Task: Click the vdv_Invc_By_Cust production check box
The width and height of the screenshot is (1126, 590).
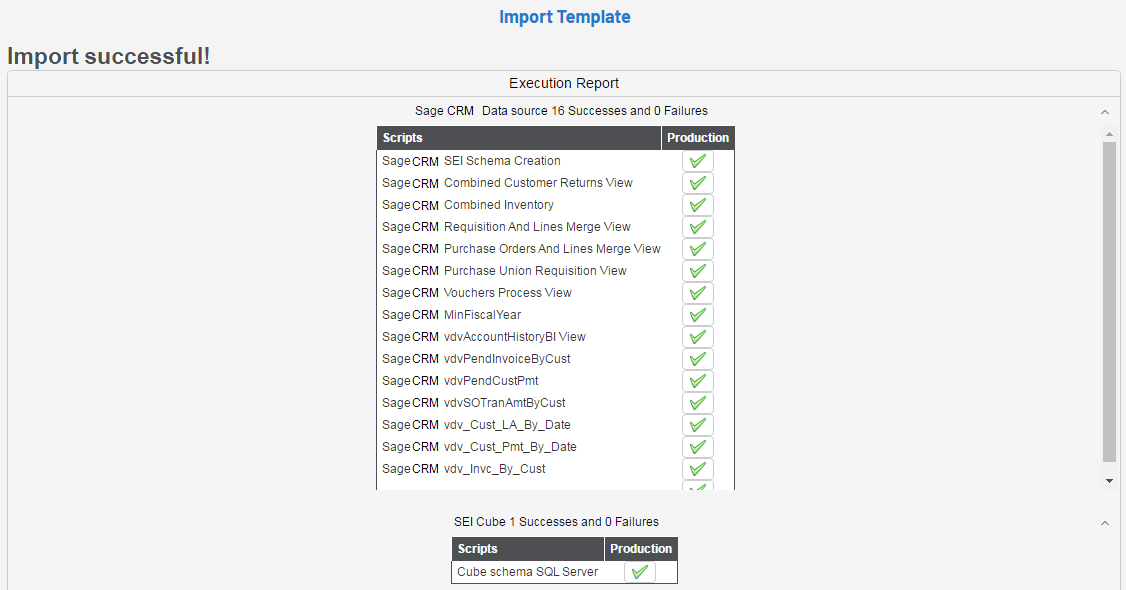Action: [698, 469]
